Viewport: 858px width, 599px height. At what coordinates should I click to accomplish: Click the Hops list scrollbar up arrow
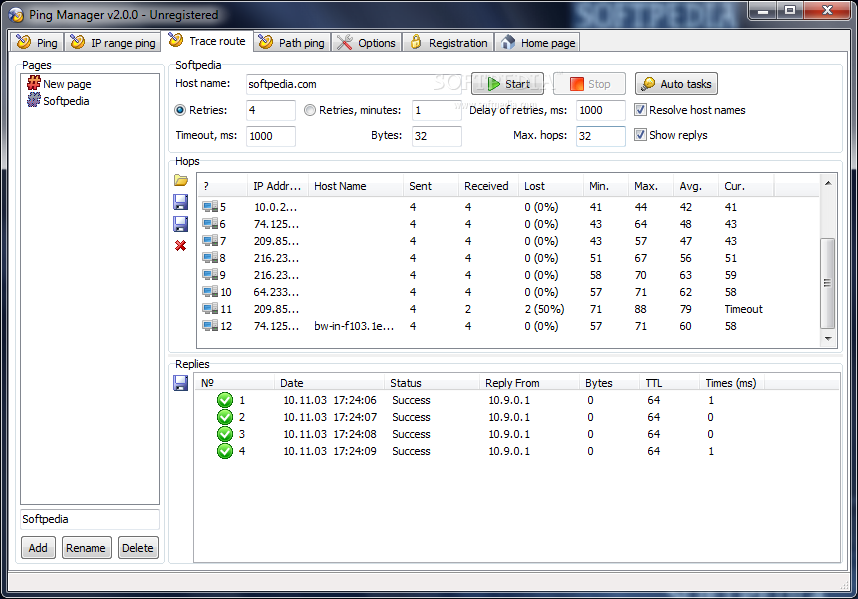(x=828, y=183)
